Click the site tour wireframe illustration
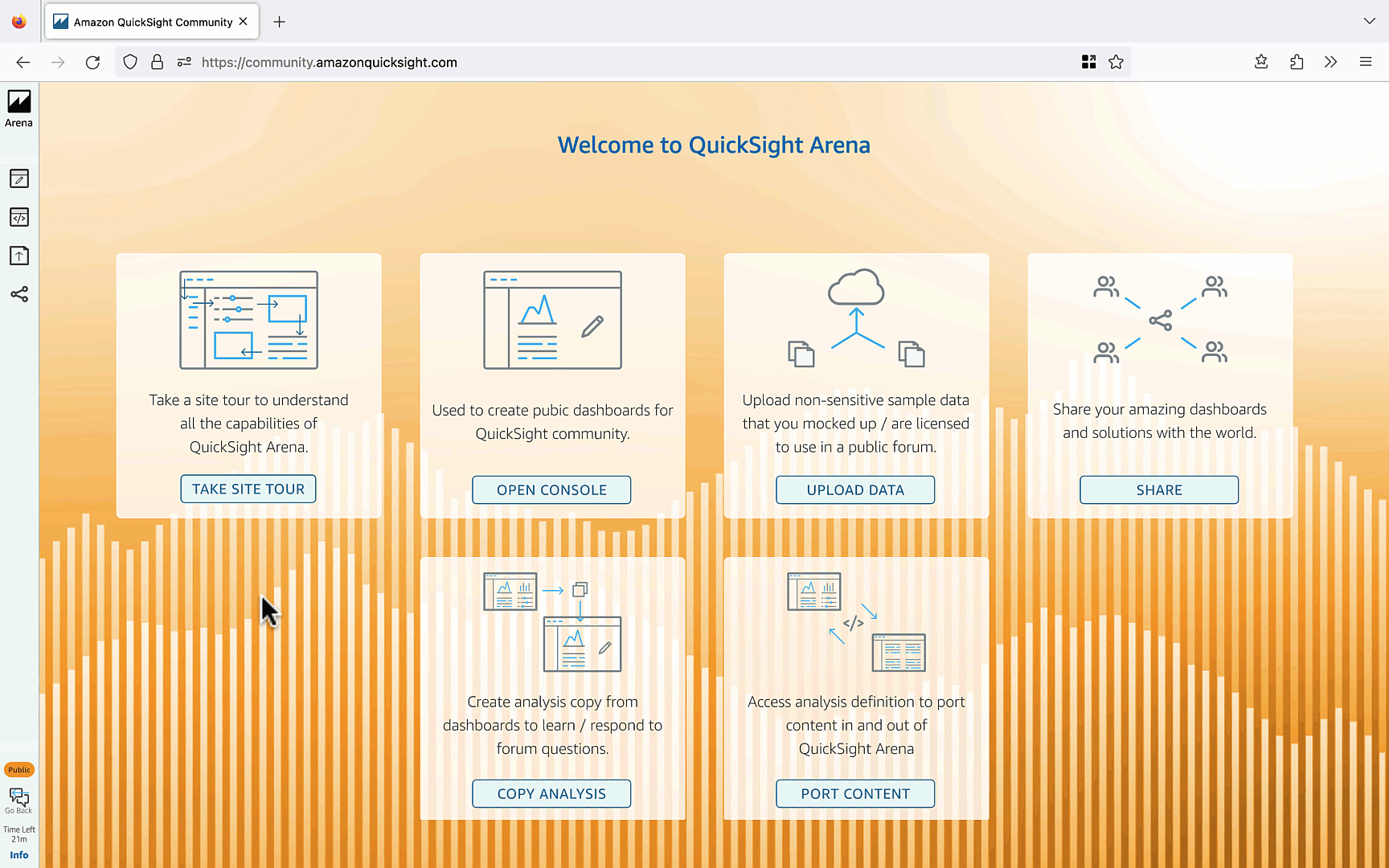 pos(248,320)
